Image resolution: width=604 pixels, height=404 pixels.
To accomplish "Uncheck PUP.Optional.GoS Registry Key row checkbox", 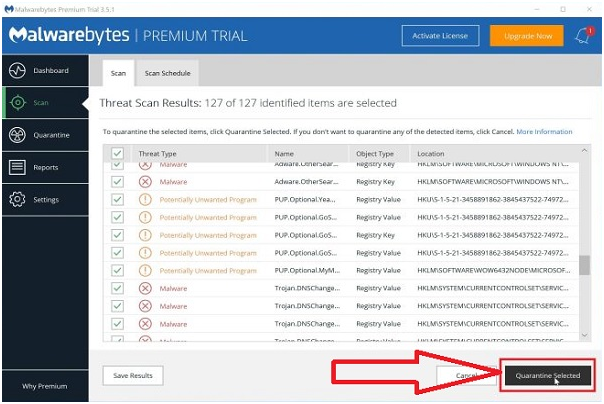I will (117, 235).
